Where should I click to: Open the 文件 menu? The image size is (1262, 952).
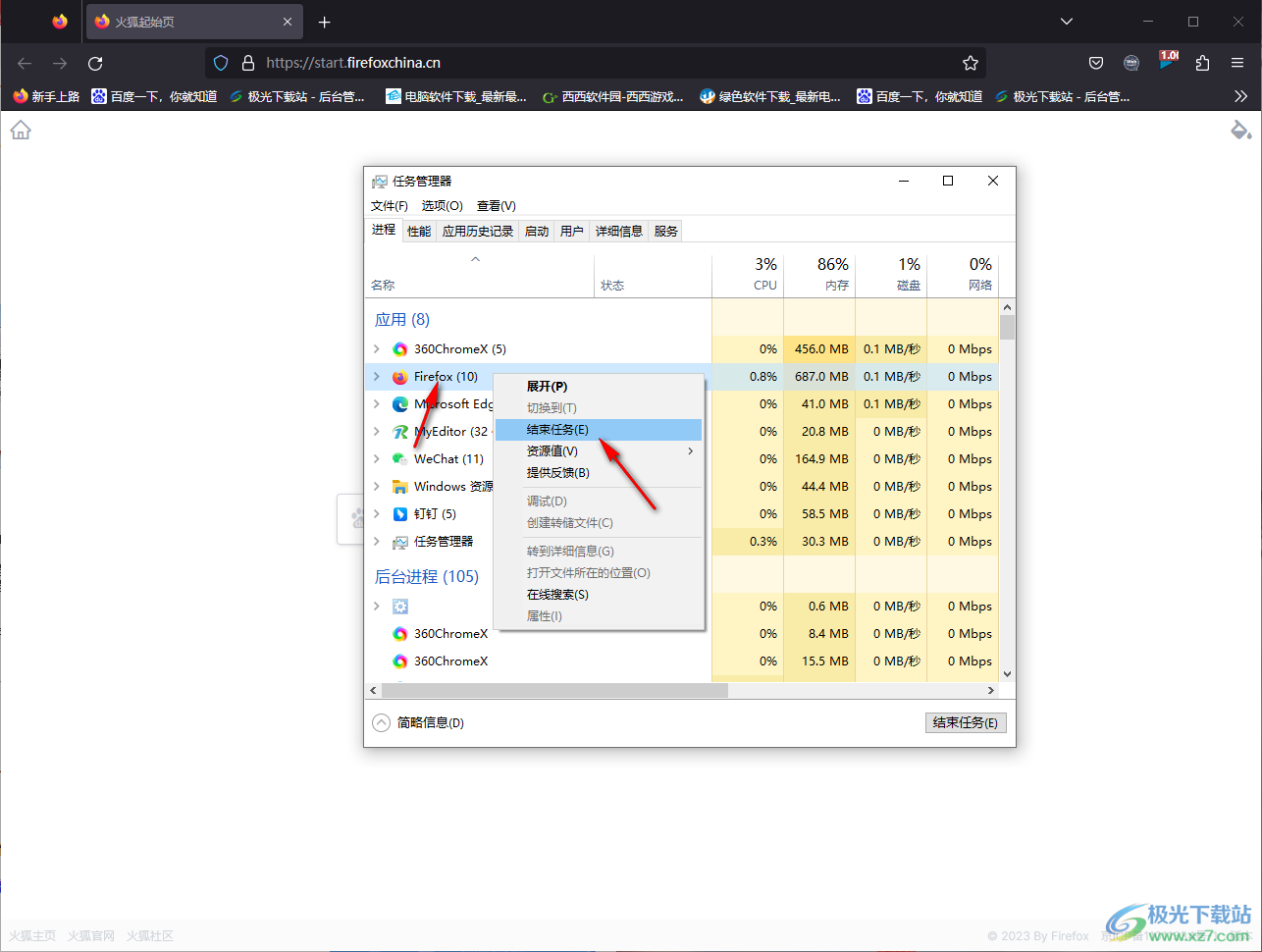[390, 206]
